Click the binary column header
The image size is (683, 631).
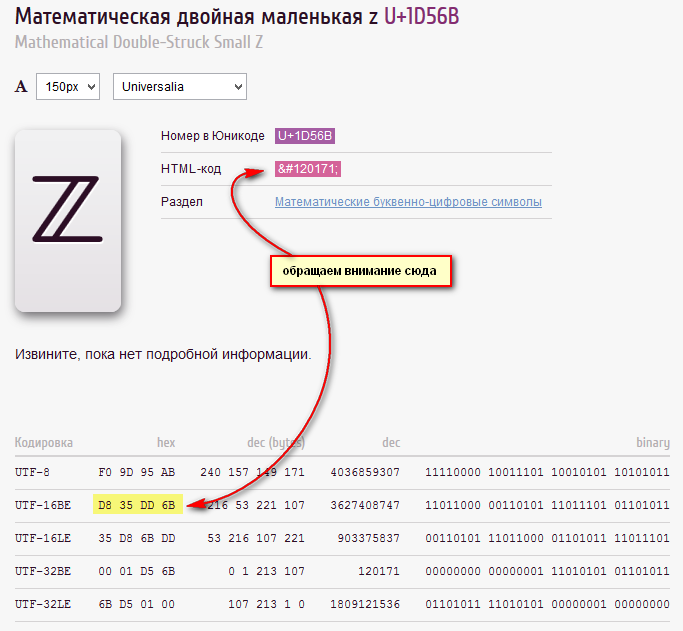pos(653,442)
